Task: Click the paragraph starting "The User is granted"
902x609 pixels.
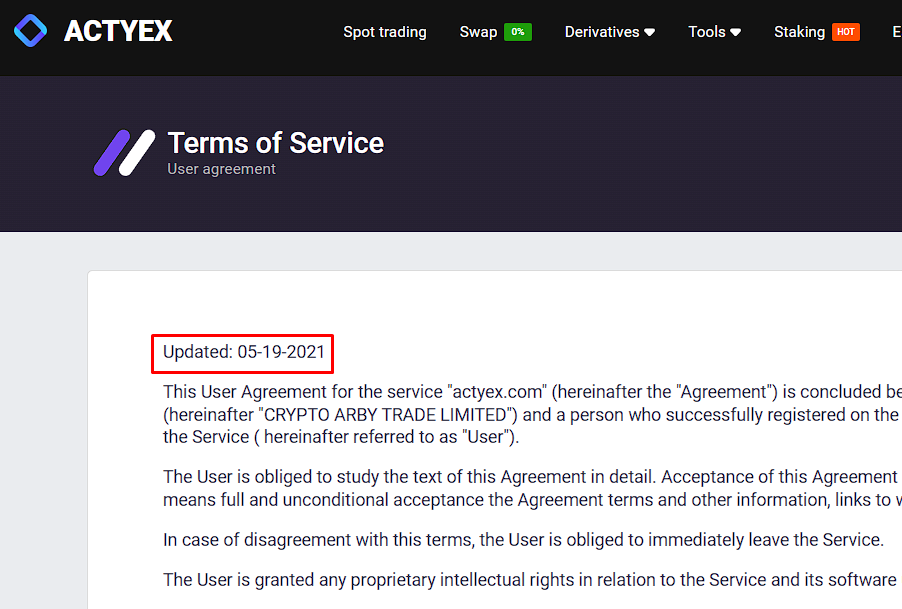Action: tap(532, 580)
